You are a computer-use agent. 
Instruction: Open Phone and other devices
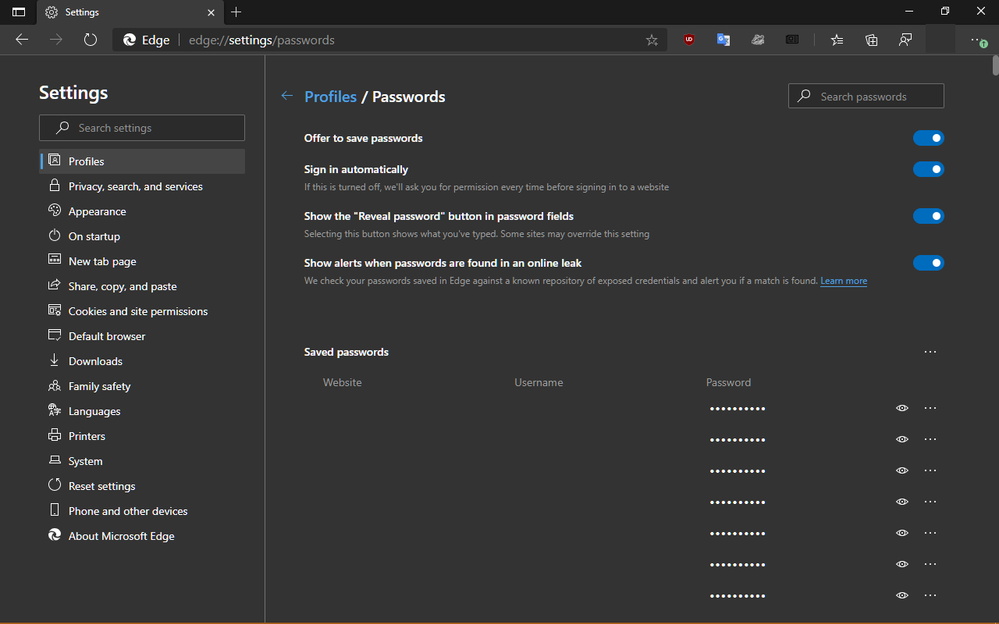[142, 511]
